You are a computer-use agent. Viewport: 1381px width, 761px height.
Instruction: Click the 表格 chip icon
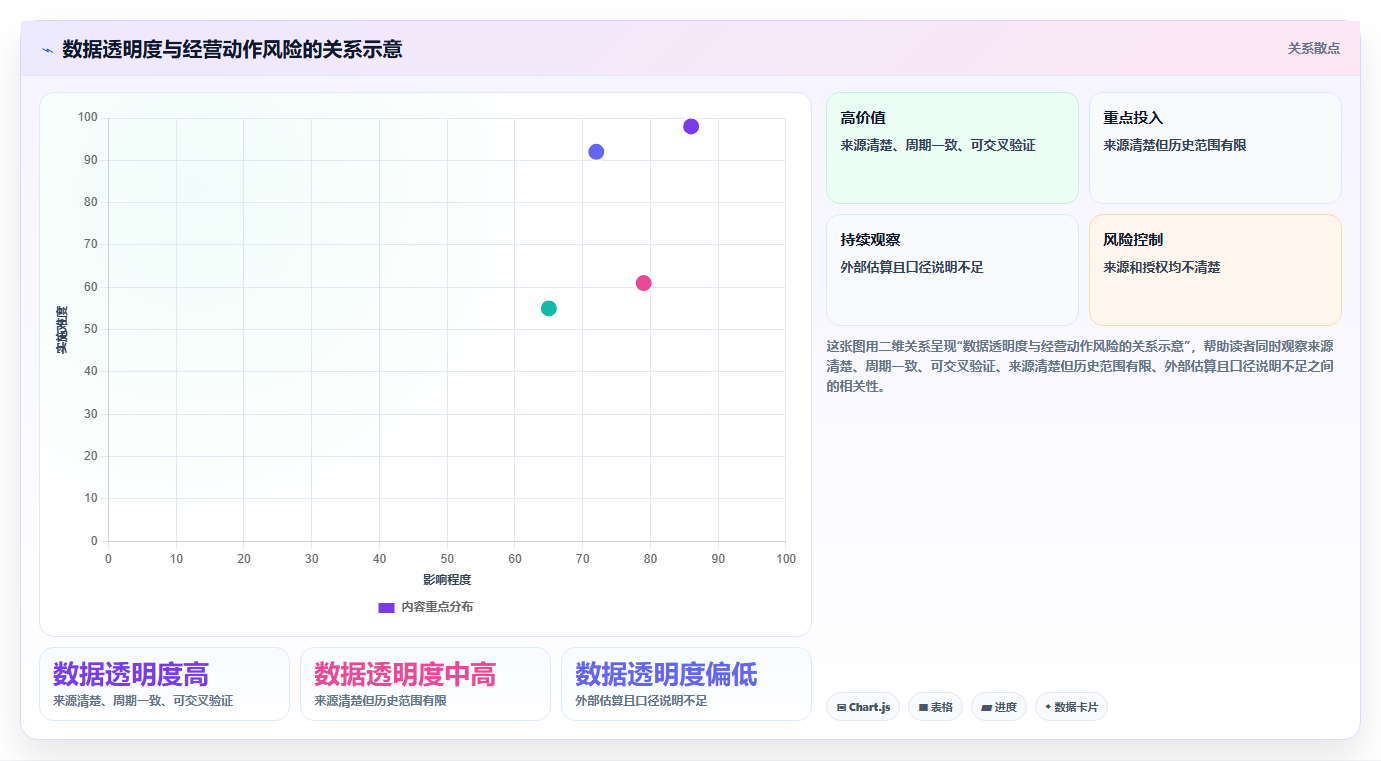[923, 708]
